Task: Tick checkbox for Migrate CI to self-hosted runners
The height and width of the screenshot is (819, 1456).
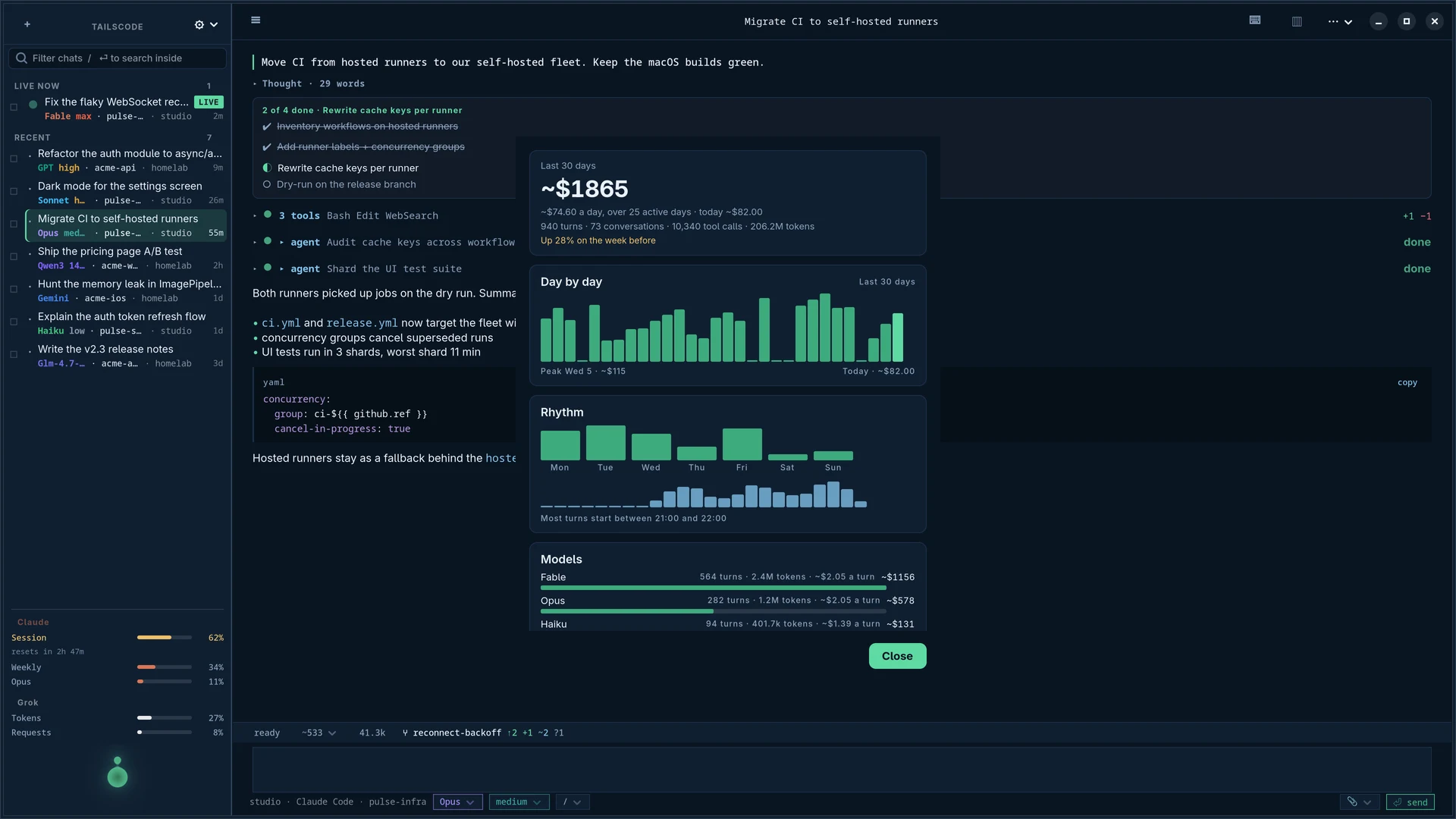Action: tap(14, 224)
